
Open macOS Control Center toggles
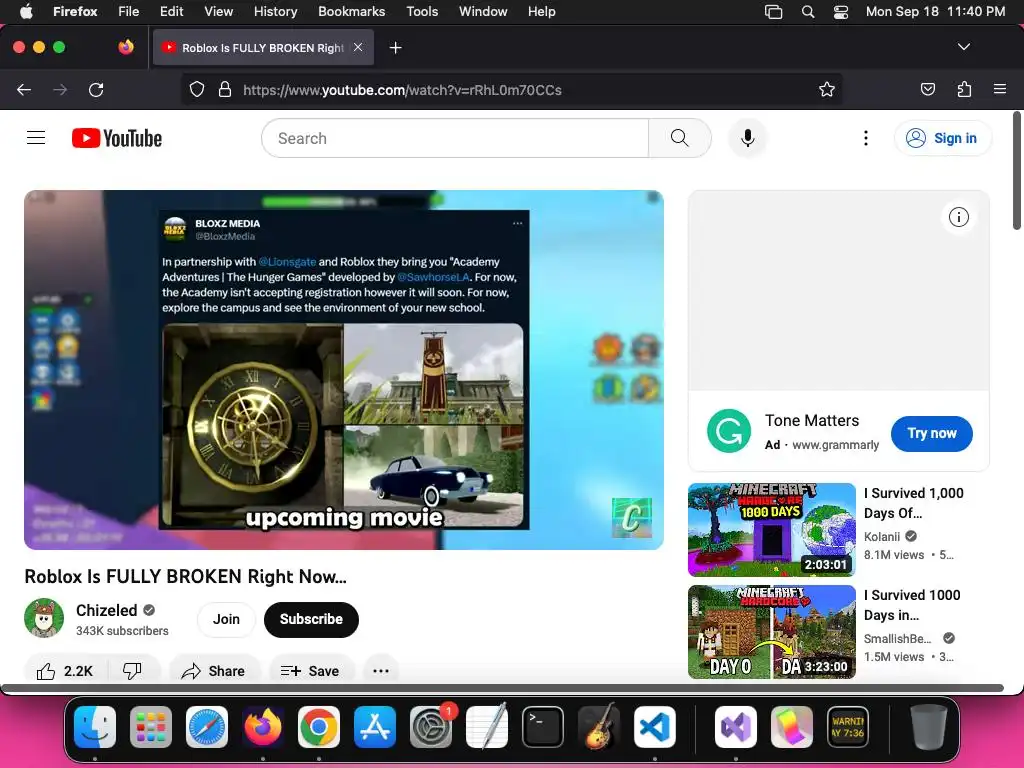[x=841, y=12]
